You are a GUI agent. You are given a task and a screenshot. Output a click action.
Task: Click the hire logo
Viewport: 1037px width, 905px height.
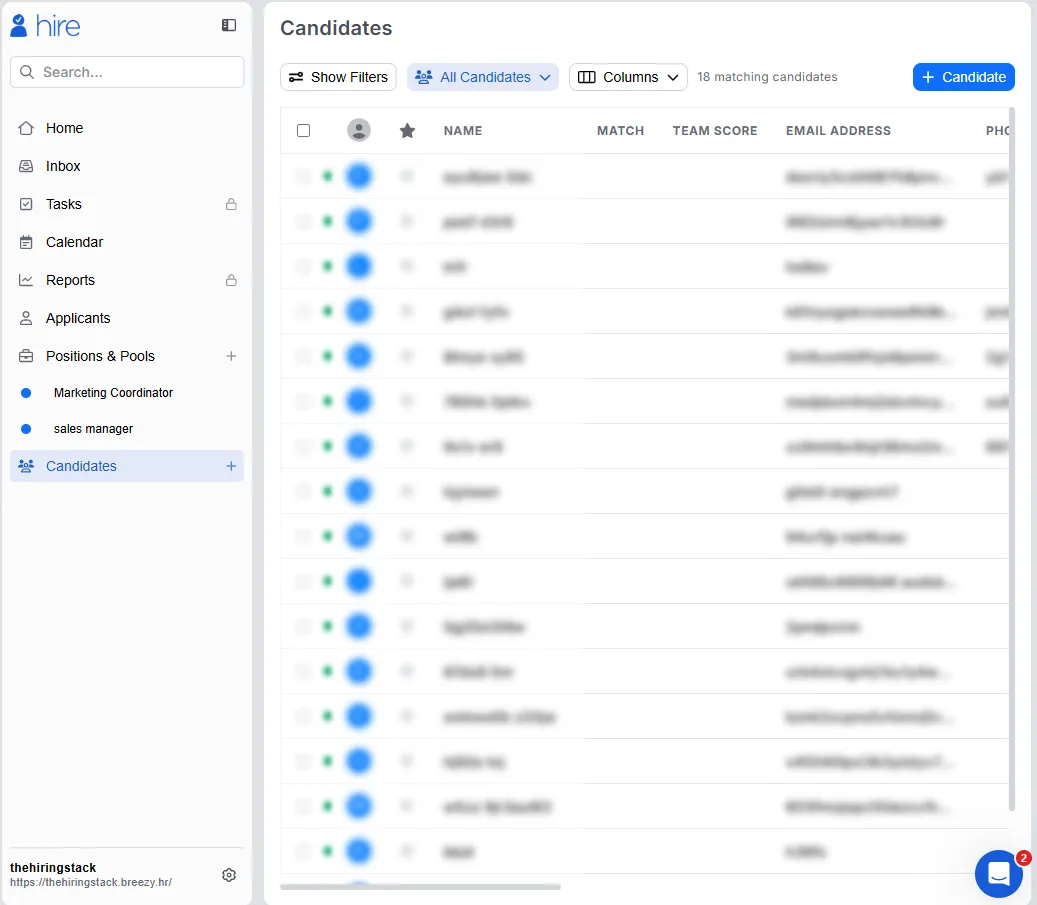pos(45,26)
